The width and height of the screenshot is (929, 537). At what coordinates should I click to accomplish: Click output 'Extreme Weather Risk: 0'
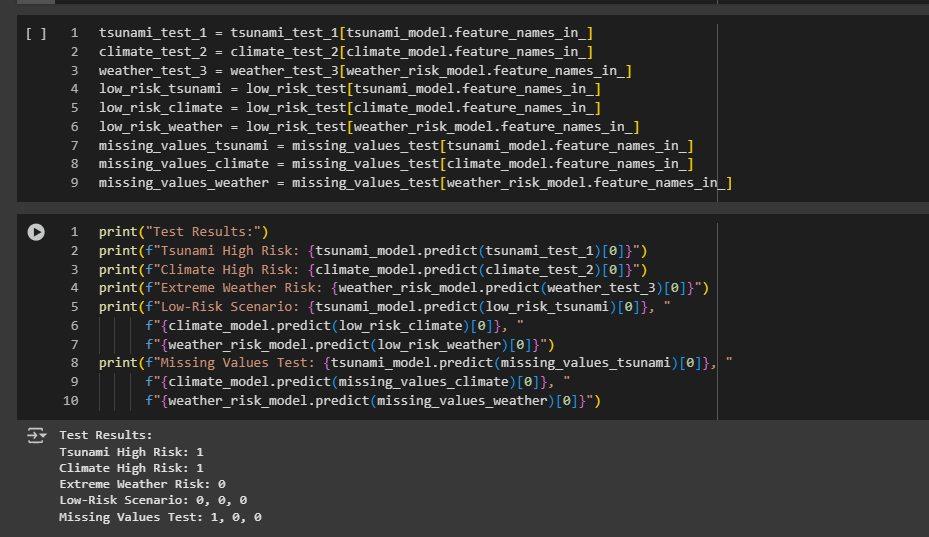pos(142,484)
